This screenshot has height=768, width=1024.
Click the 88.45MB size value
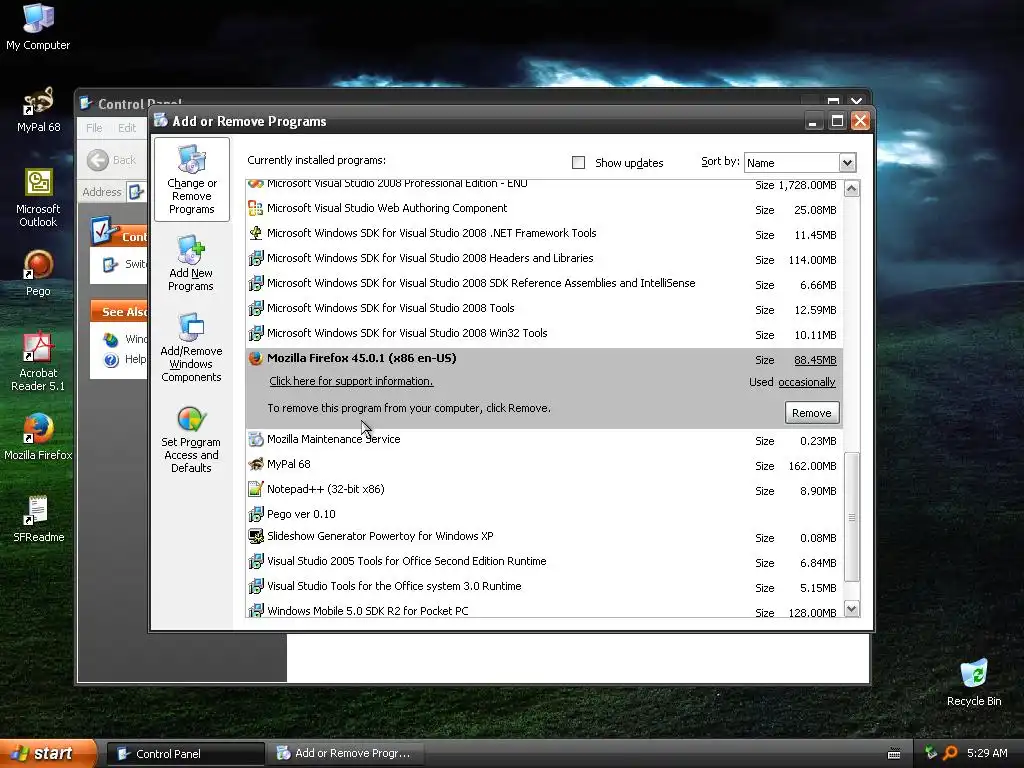pos(815,360)
